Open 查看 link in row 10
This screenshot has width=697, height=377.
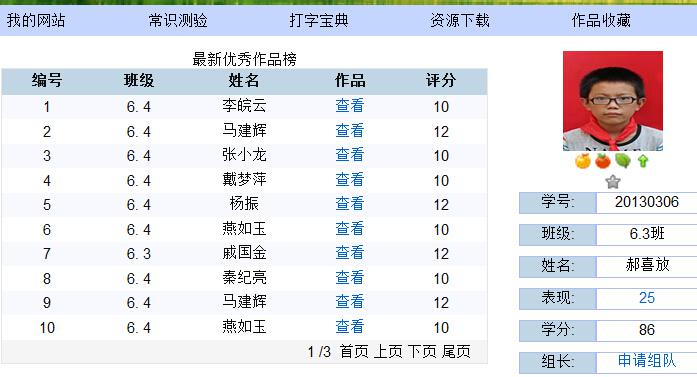350,326
